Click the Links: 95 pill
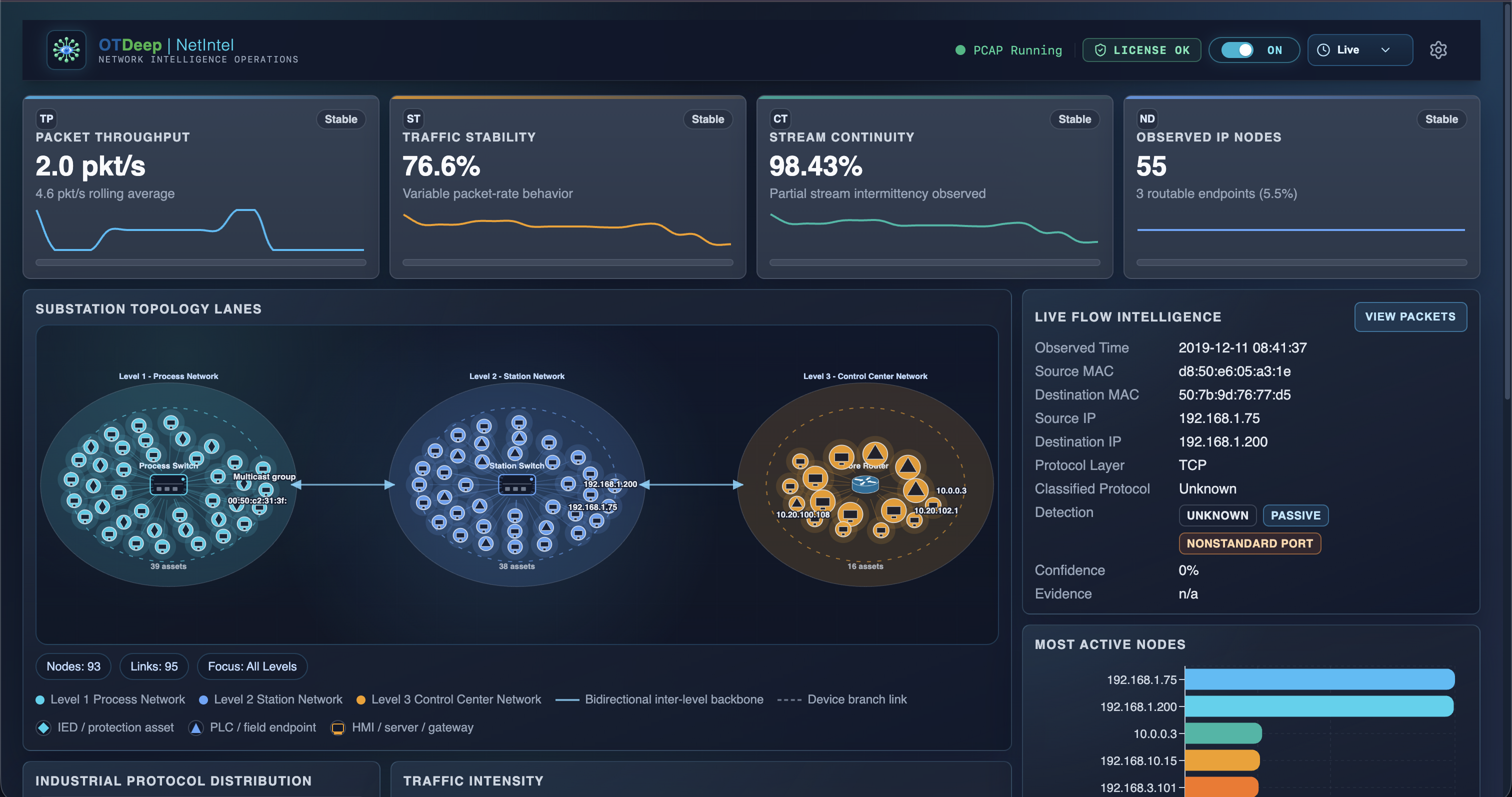1512x797 pixels. pos(154,666)
